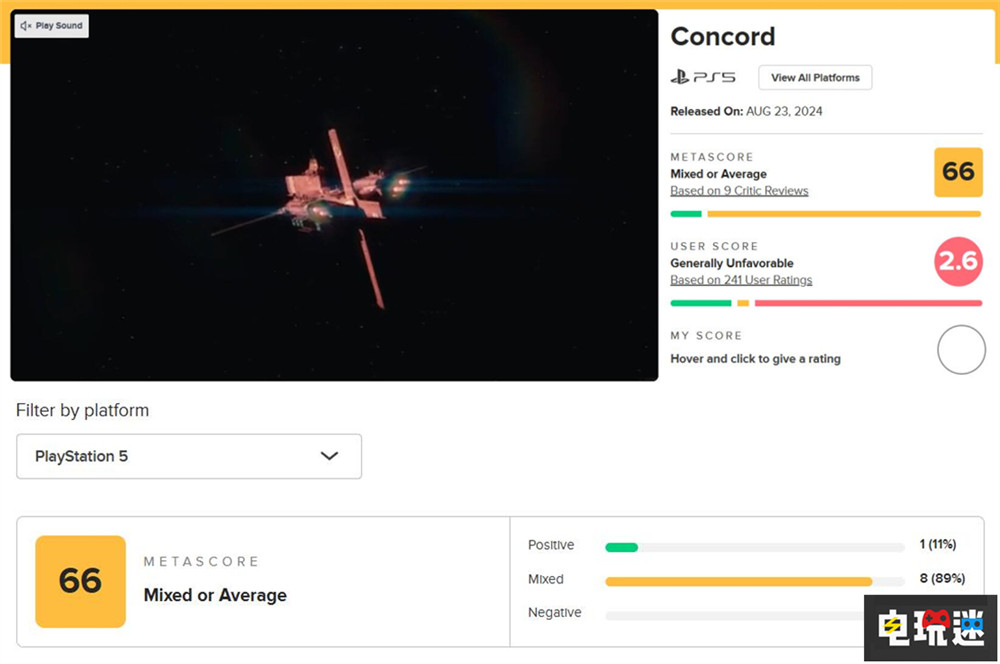Image resolution: width=1000 pixels, height=664 pixels.
Task: Click the METASCORE section label
Action: tap(712, 157)
